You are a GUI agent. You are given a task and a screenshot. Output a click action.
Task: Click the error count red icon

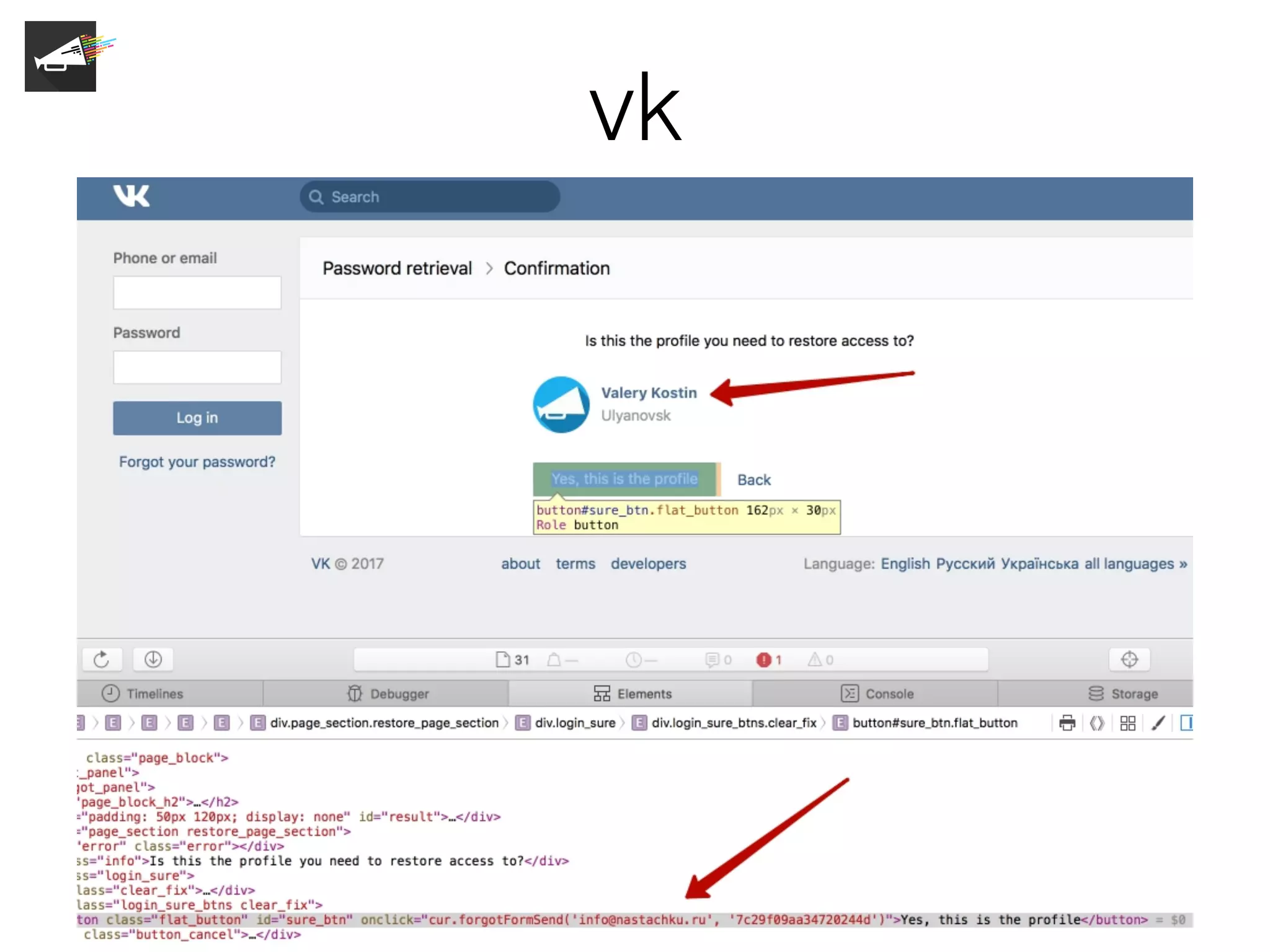coord(763,660)
